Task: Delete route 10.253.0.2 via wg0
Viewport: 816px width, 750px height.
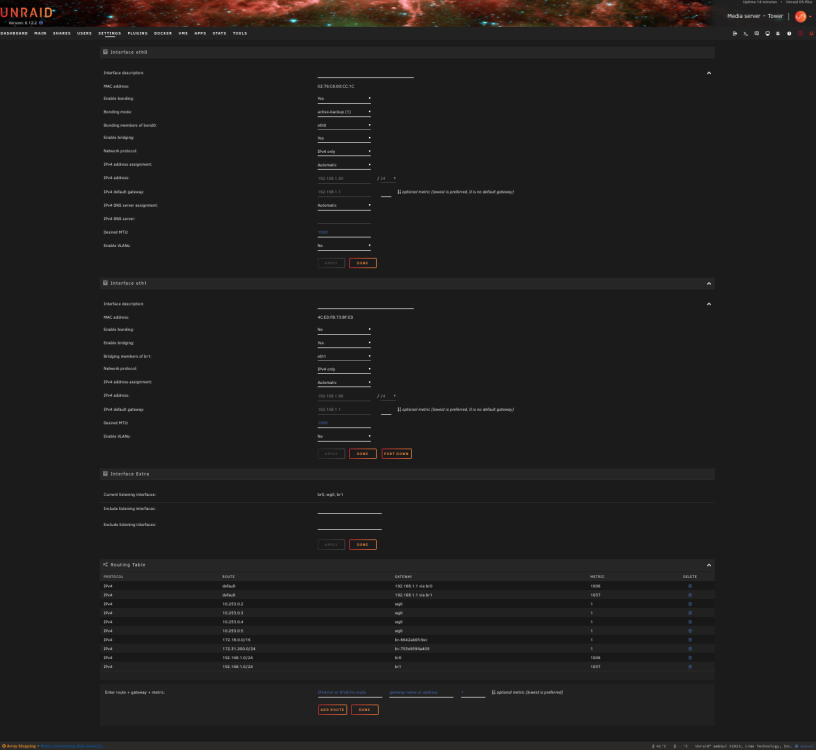Action: coord(690,604)
